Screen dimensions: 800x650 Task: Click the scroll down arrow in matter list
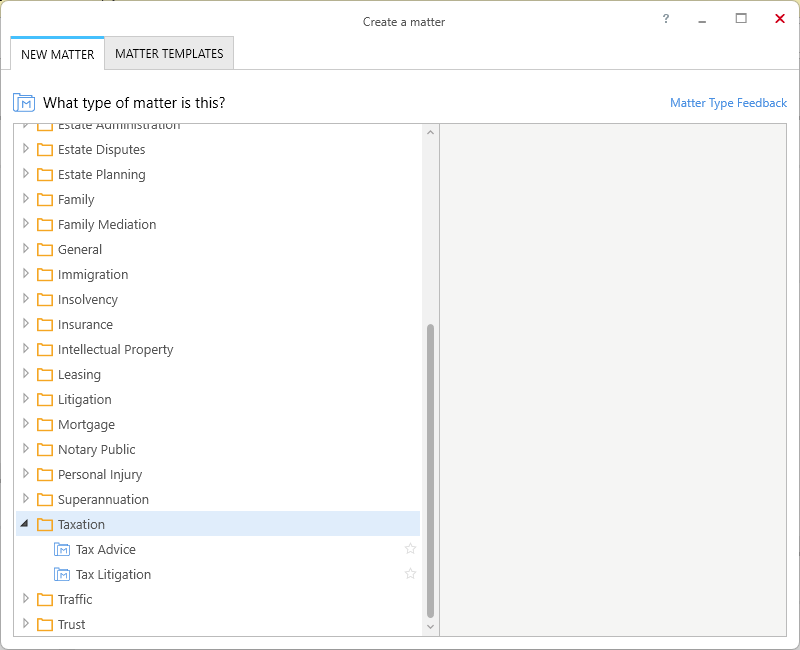[x=431, y=627]
